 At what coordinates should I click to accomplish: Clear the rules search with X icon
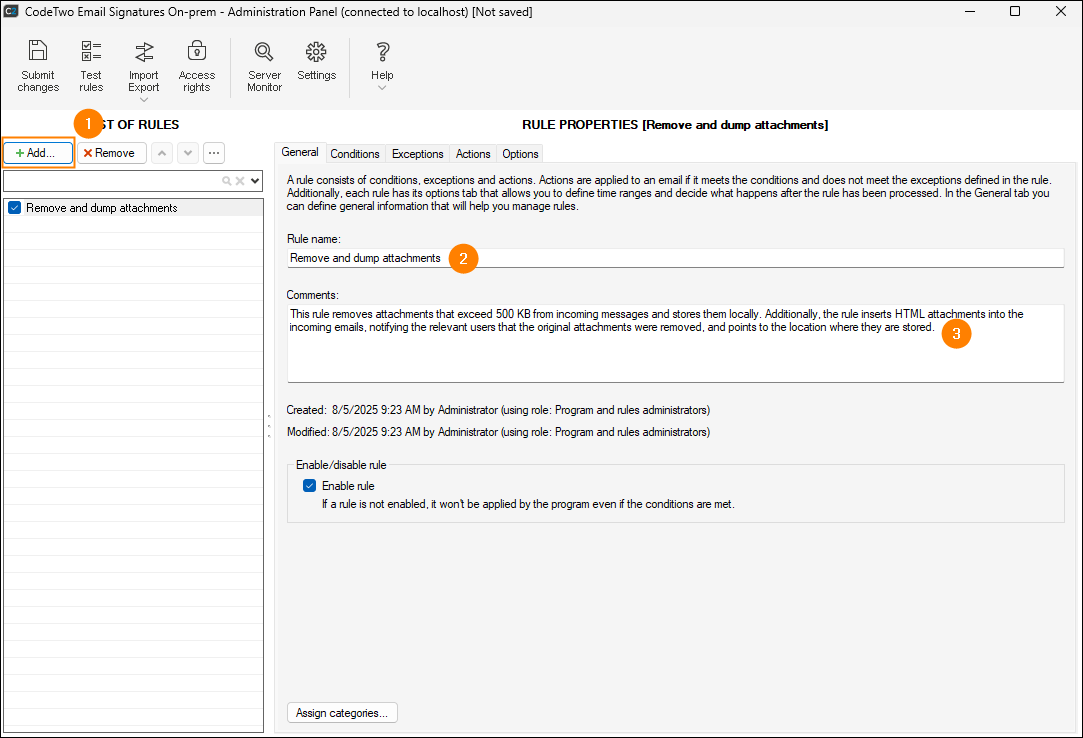[240, 181]
